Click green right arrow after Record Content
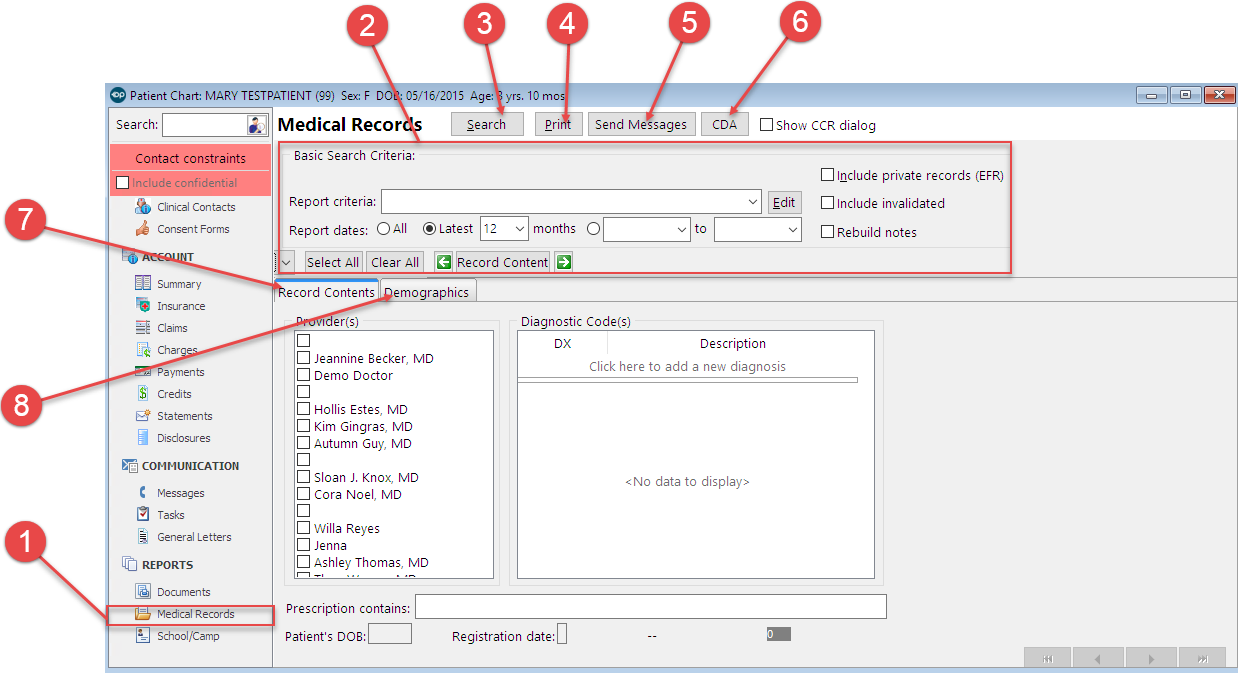Viewport: 1238px width, 673px height. click(564, 262)
